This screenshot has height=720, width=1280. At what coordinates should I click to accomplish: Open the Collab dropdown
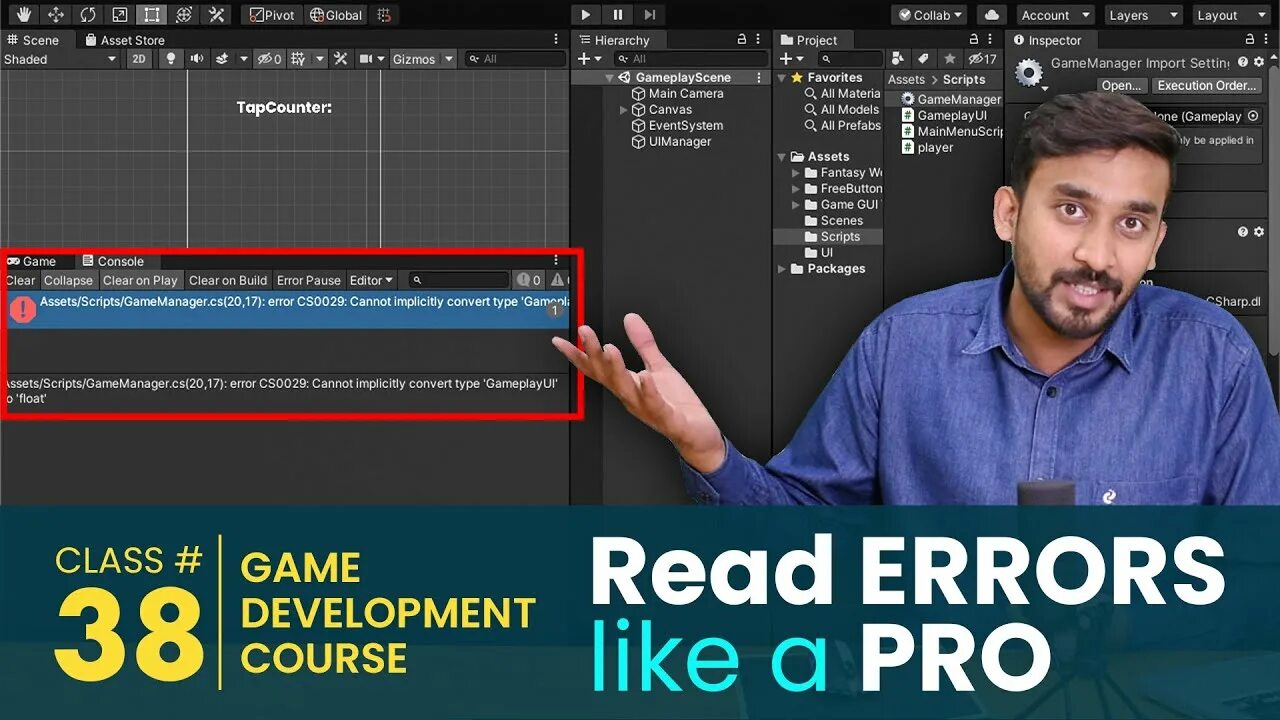[930, 15]
